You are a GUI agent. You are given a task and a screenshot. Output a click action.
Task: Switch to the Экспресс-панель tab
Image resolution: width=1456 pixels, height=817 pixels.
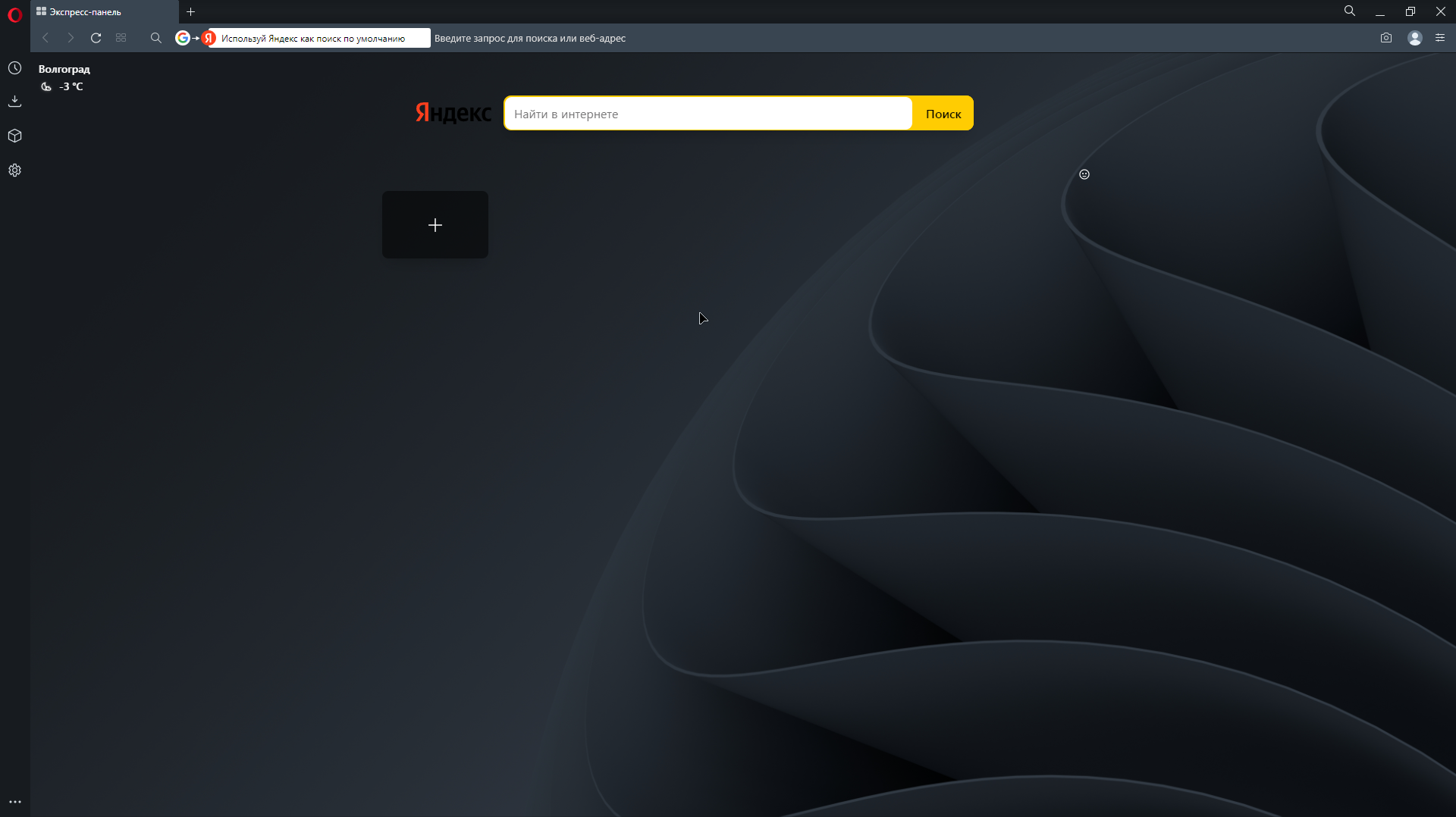click(x=105, y=12)
